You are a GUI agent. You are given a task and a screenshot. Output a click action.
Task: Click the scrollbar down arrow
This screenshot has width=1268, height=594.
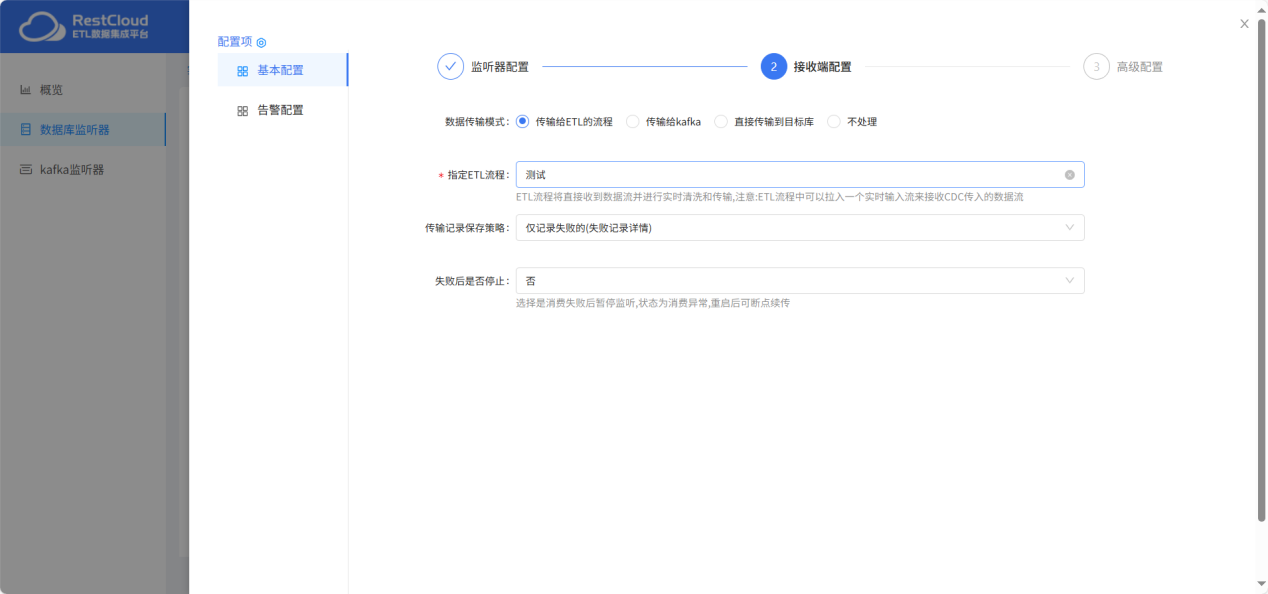tap(1261, 584)
